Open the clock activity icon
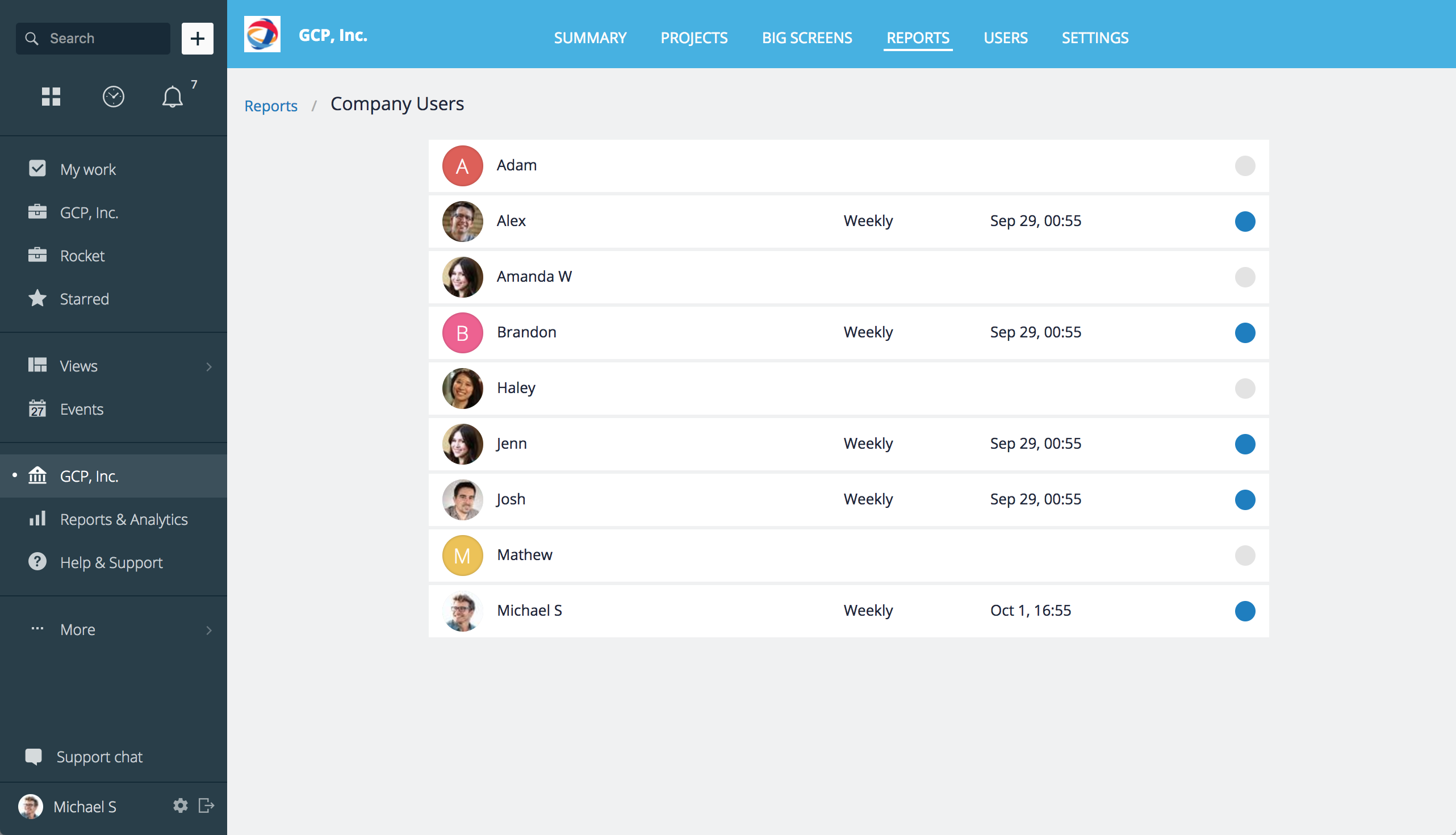Screen dimensions: 1456x835 point(114,97)
